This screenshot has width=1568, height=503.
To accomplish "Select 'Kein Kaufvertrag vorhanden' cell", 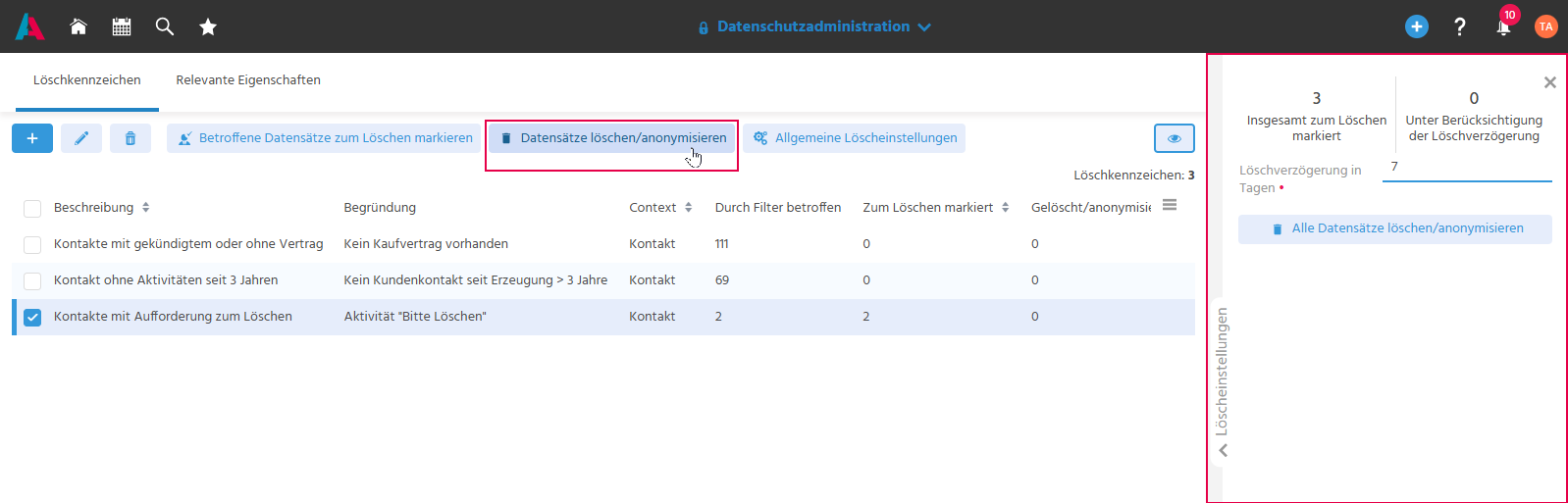I will pos(426,244).
